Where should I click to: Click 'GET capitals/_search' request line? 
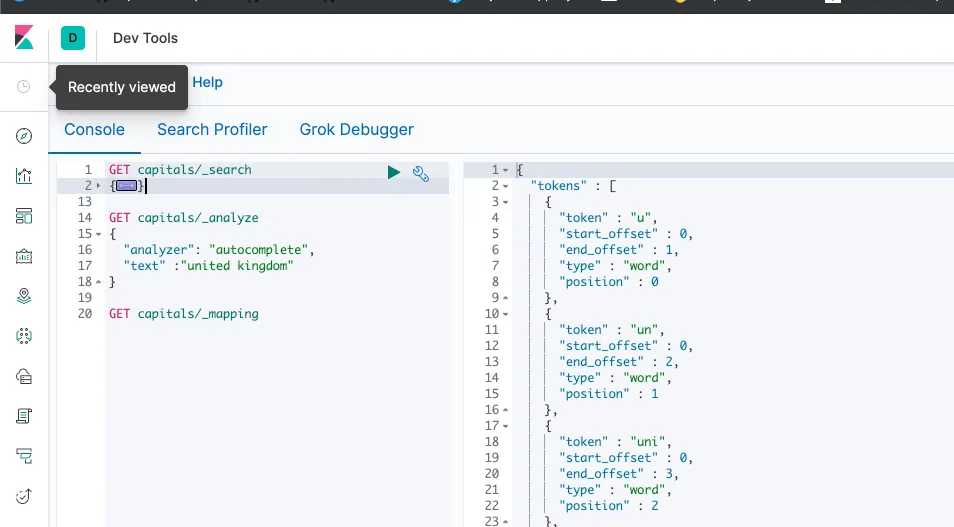pyautogui.click(x=180, y=170)
